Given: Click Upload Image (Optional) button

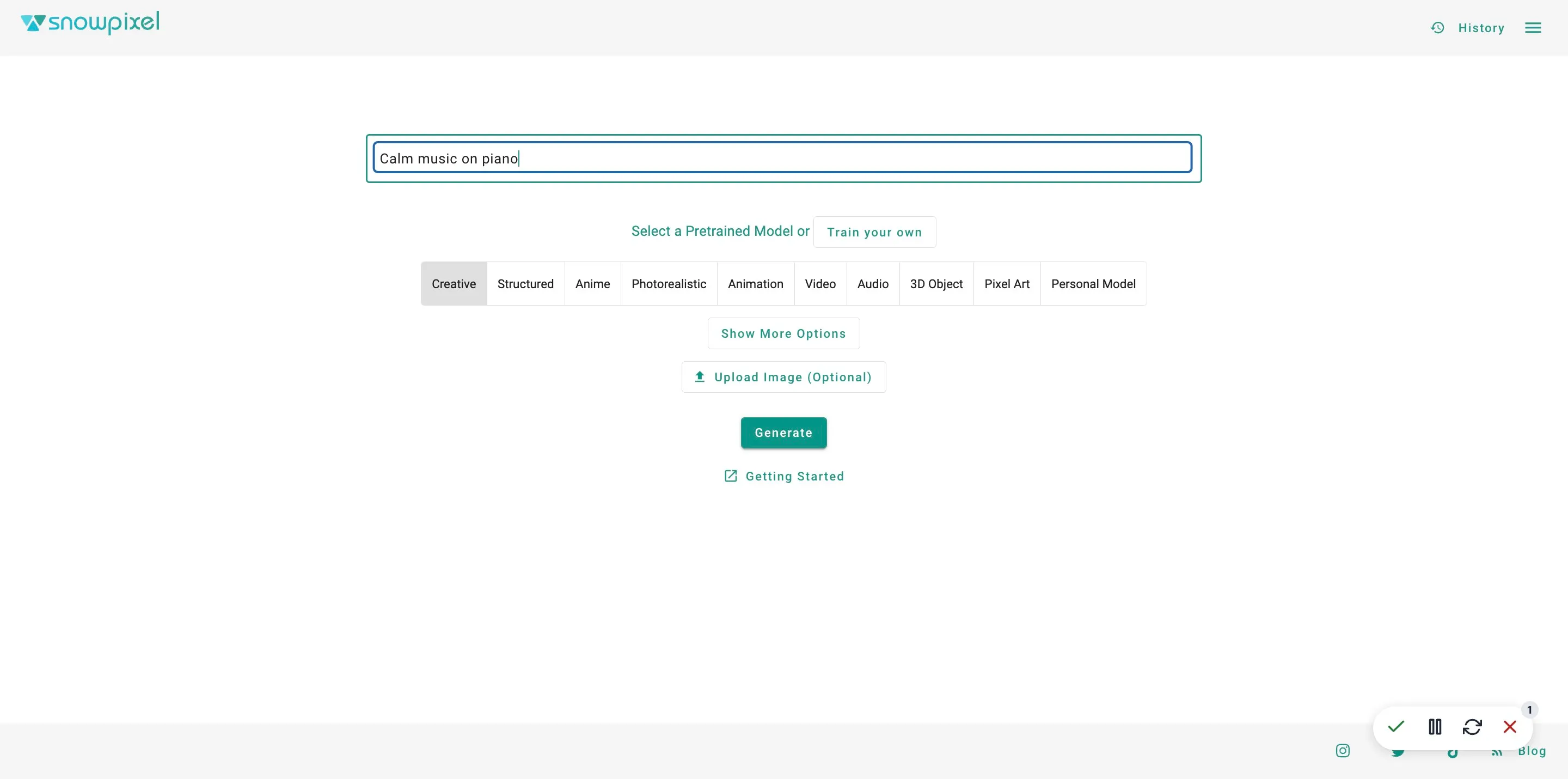Looking at the screenshot, I should [x=783, y=377].
